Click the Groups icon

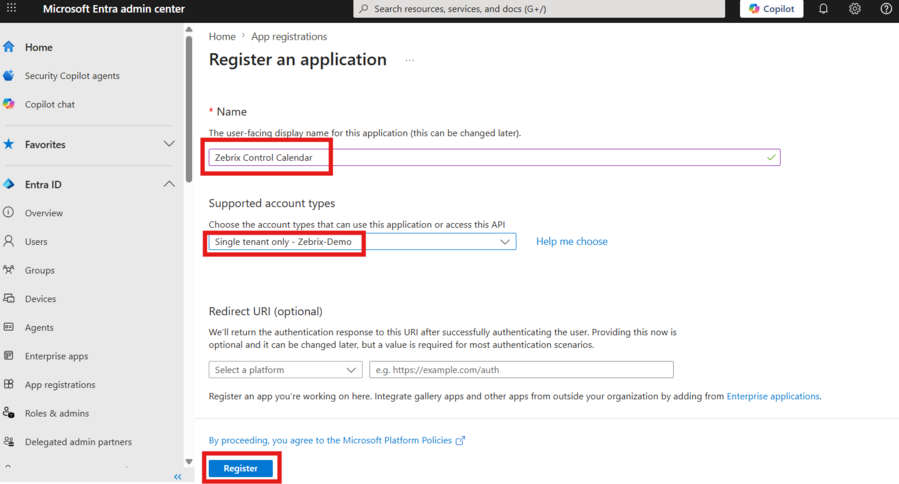click(9, 270)
